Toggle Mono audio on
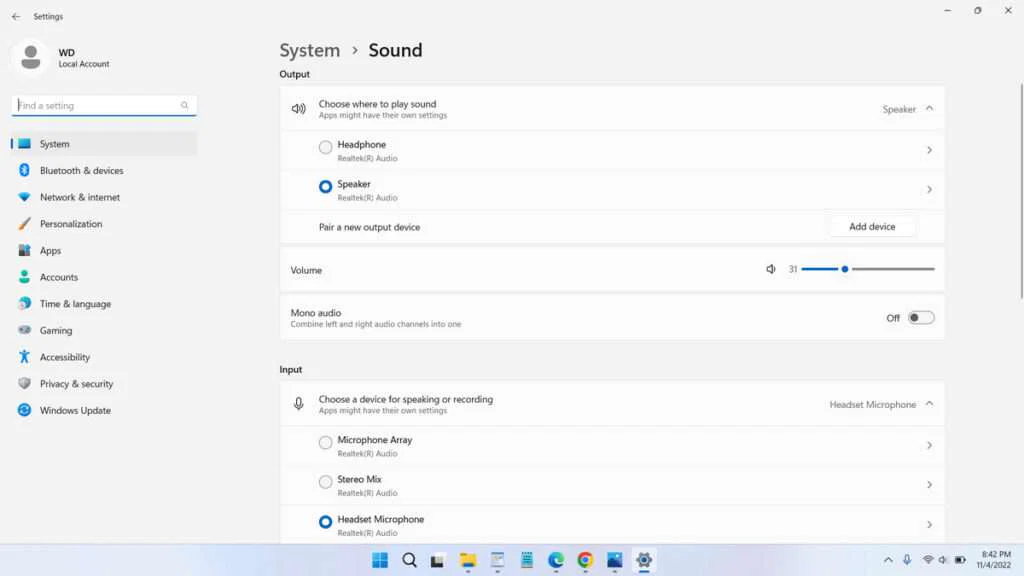The width and height of the screenshot is (1024, 576). click(921, 316)
